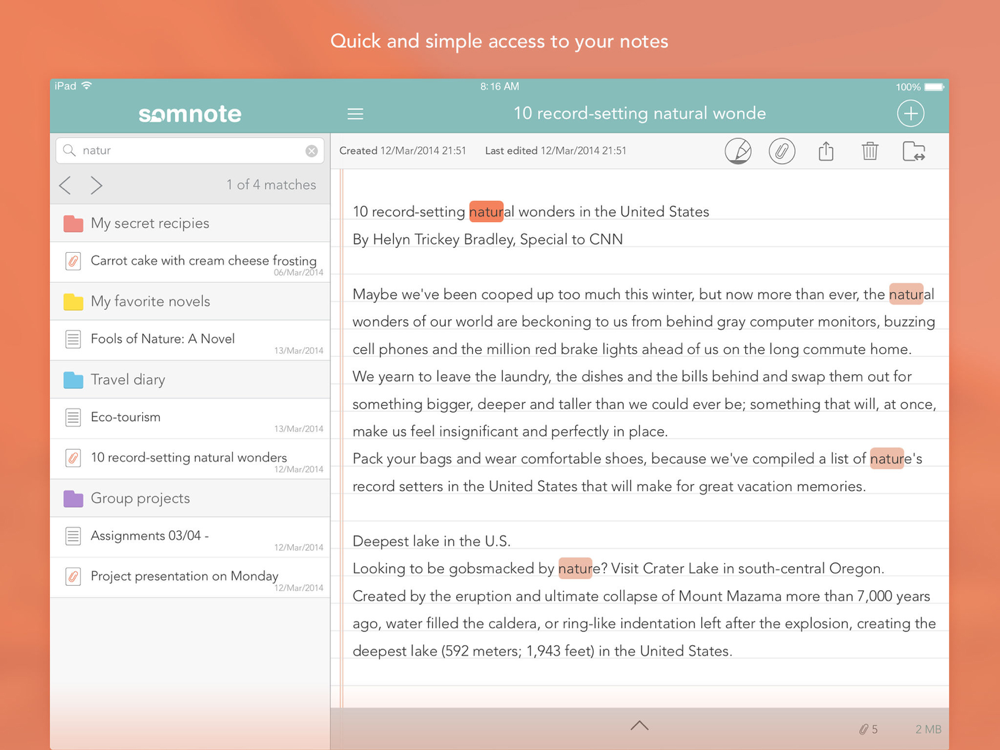Clear the search field text
The height and width of the screenshot is (750, 1000).
coord(311,151)
